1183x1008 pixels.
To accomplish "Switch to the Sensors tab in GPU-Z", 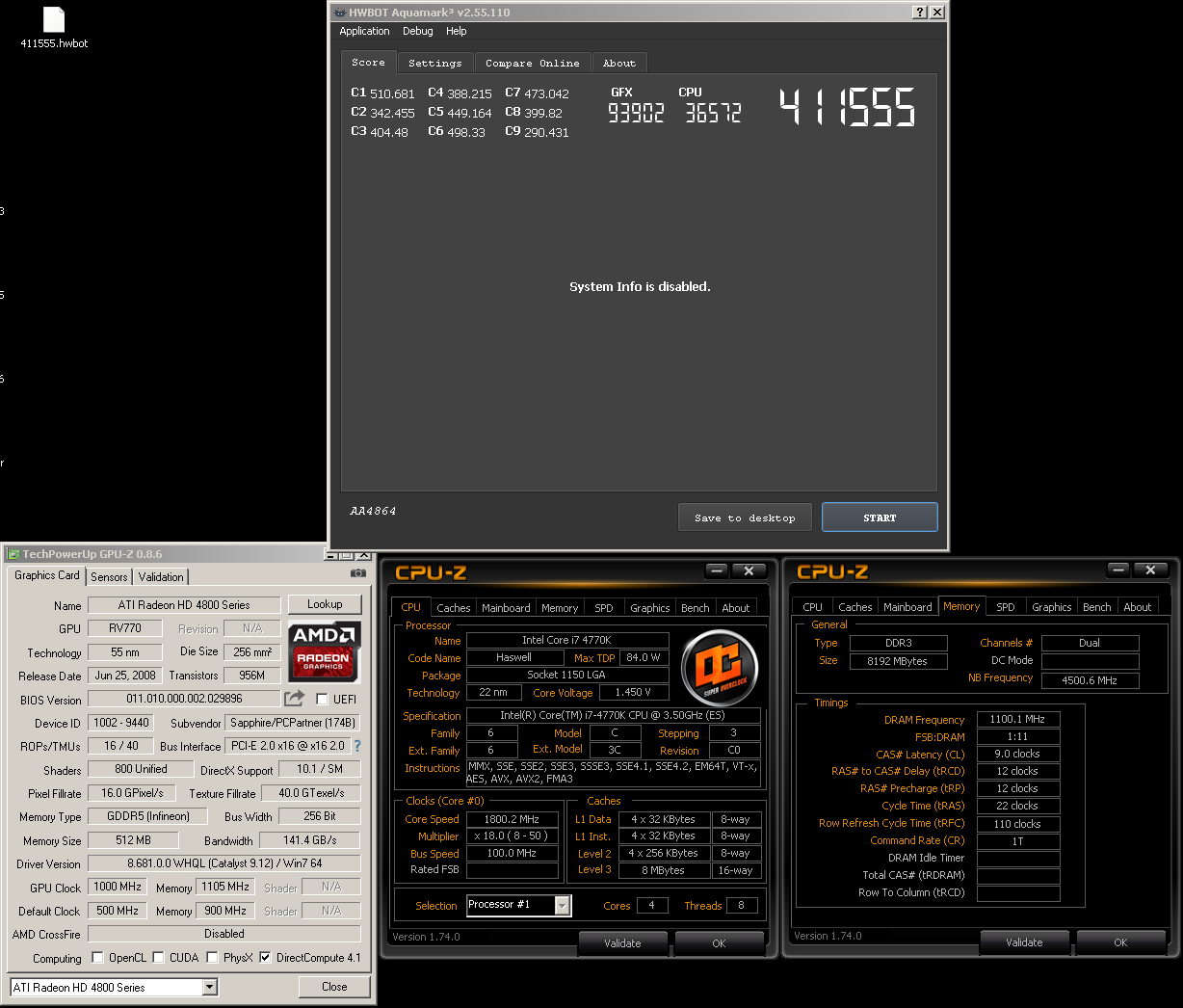I will click(x=109, y=576).
